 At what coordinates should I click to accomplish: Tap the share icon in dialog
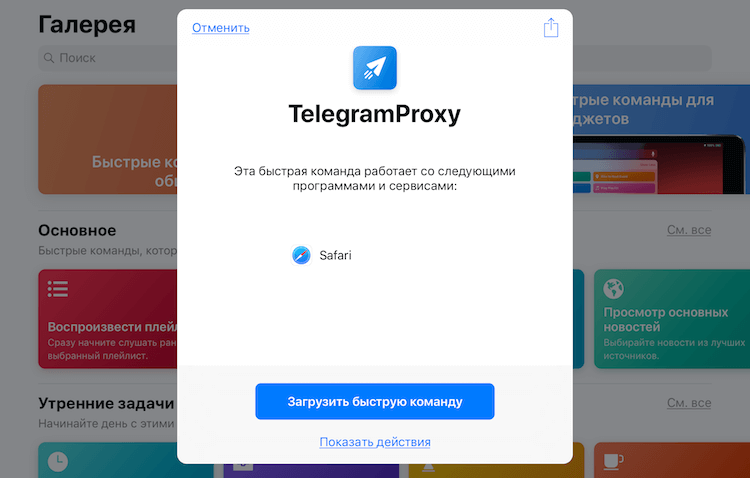tap(551, 28)
